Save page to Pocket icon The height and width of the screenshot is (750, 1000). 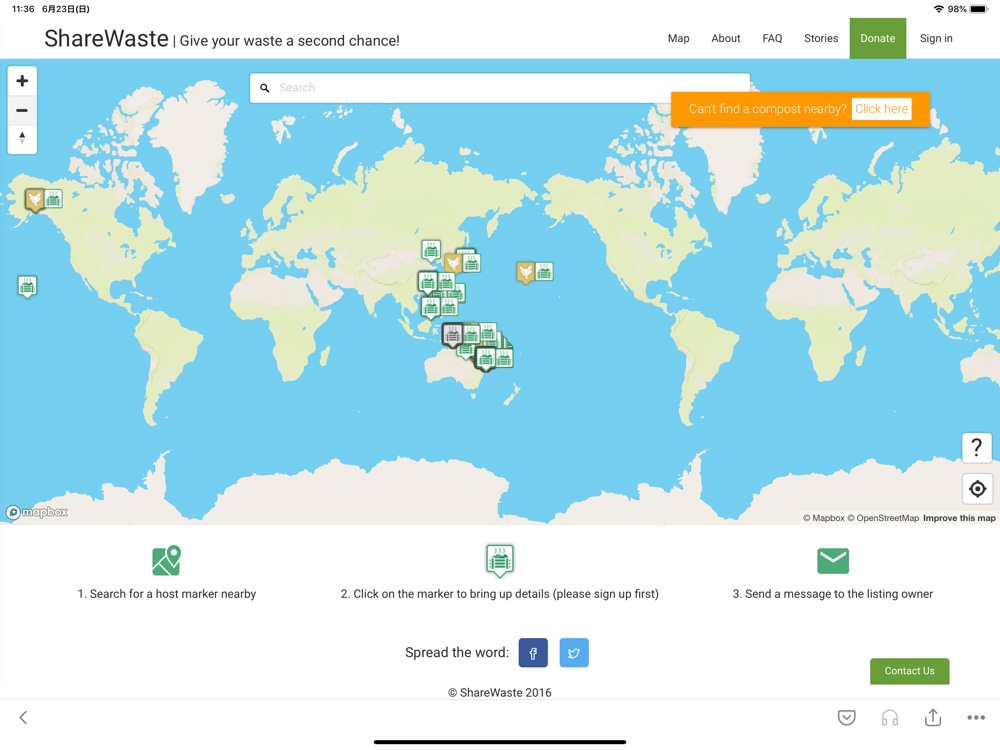(x=846, y=717)
